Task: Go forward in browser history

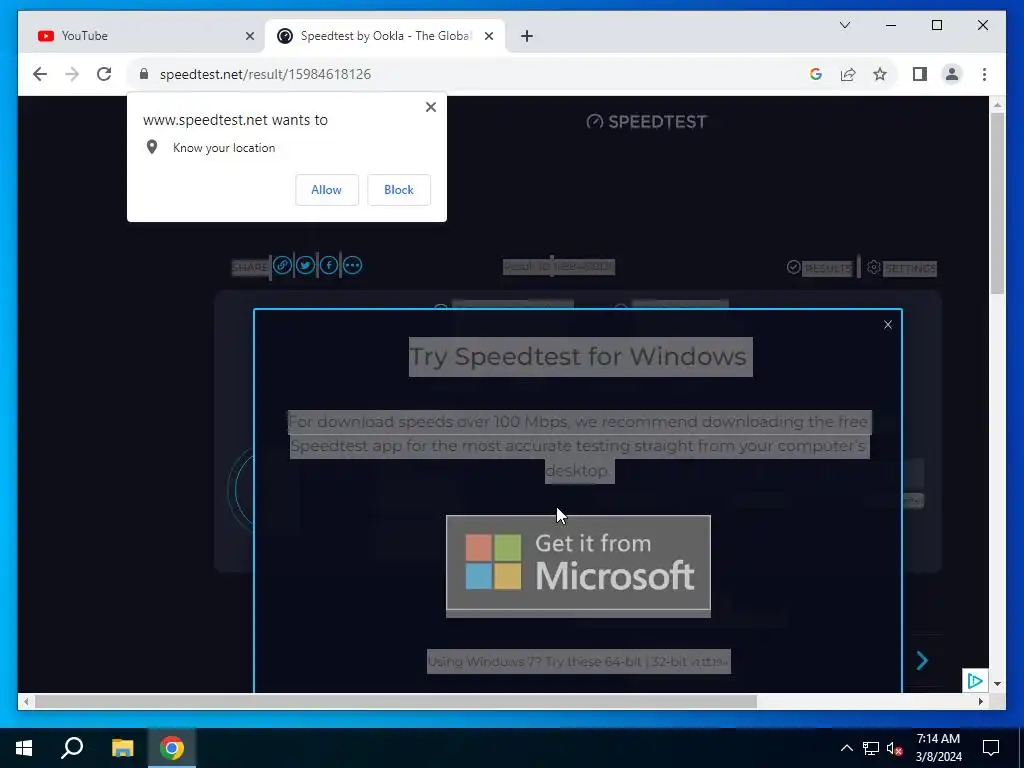Action: tap(72, 74)
